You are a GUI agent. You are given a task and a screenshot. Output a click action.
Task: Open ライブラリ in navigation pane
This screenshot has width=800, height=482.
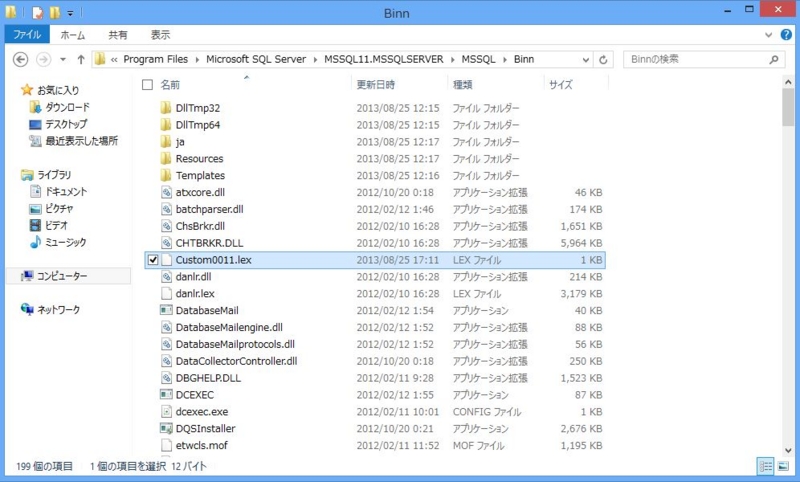click(x=54, y=175)
